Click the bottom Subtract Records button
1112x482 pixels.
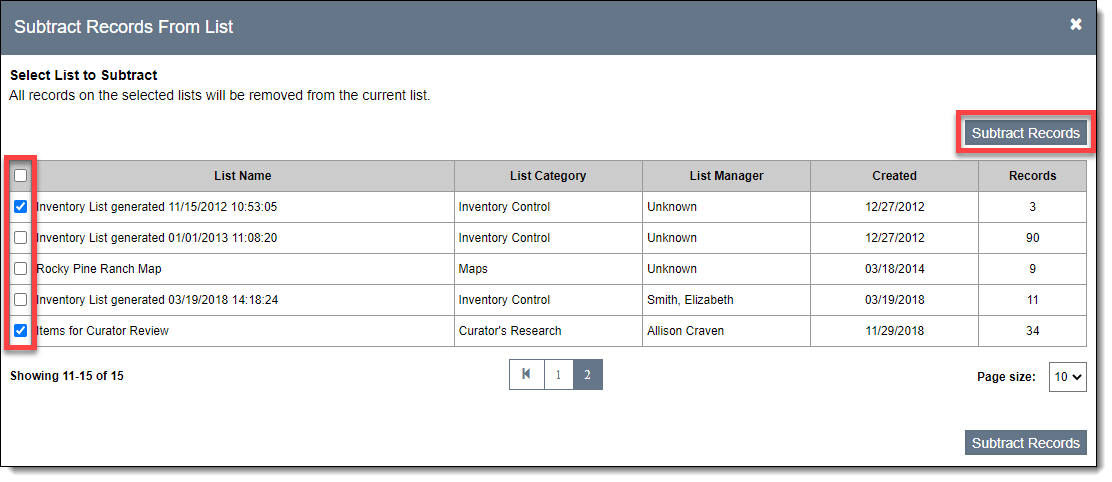(x=1025, y=443)
